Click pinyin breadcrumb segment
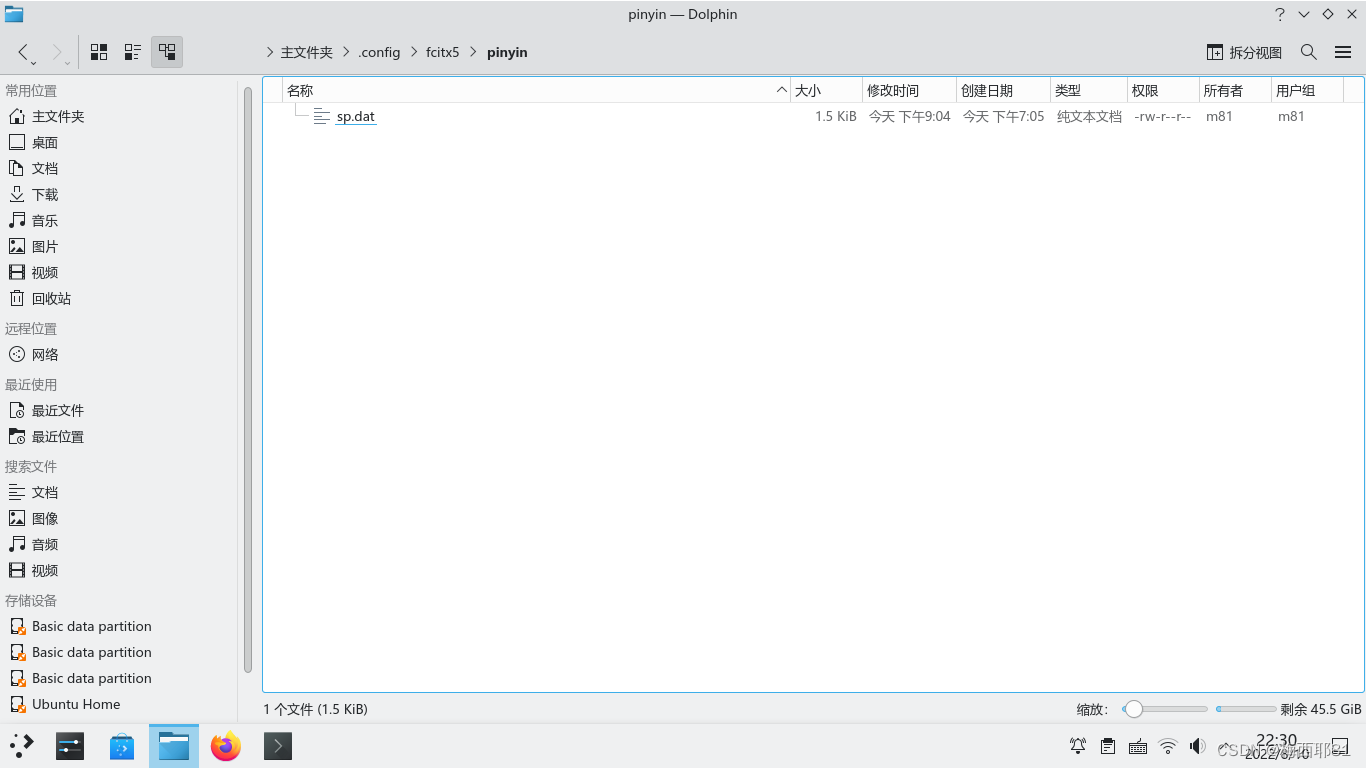The height and width of the screenshot is (768, 1366). point(507,52)
